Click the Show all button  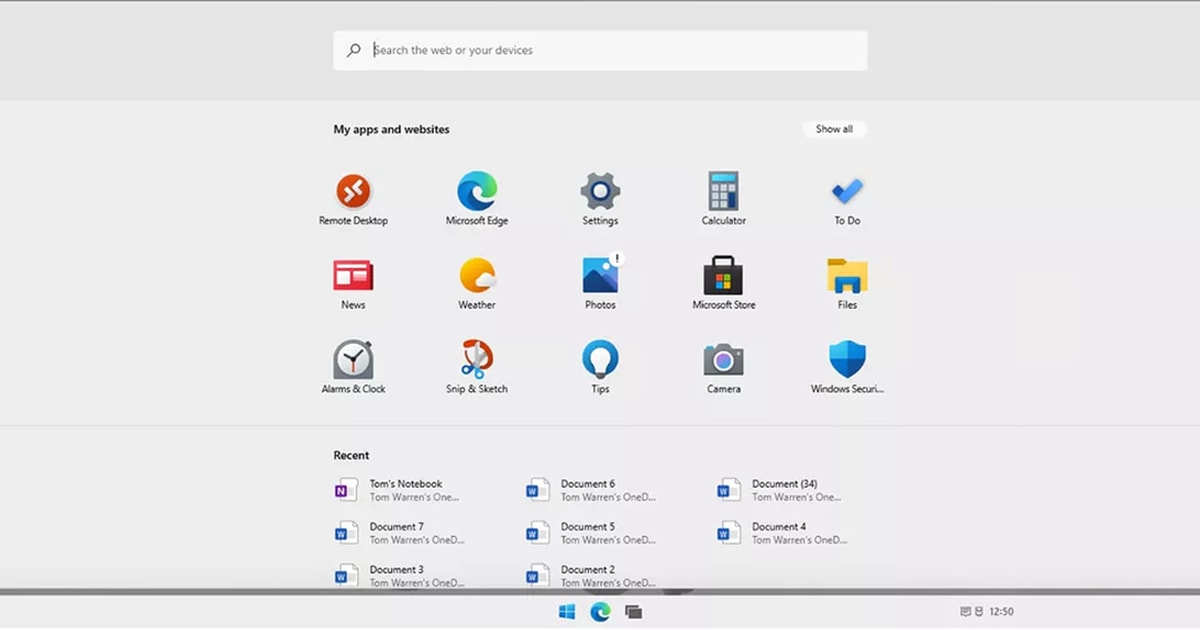pyautogui.click(x=834, y=129)
